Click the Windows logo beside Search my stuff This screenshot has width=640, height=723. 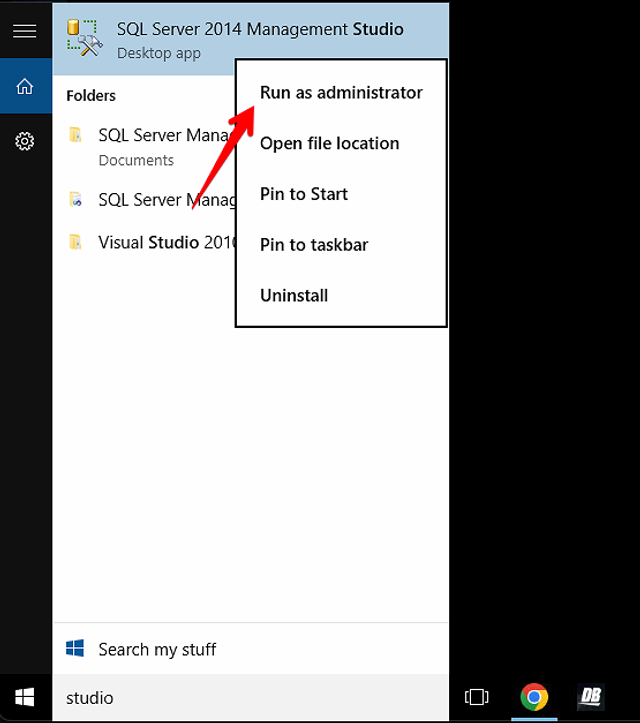[75, 648]
